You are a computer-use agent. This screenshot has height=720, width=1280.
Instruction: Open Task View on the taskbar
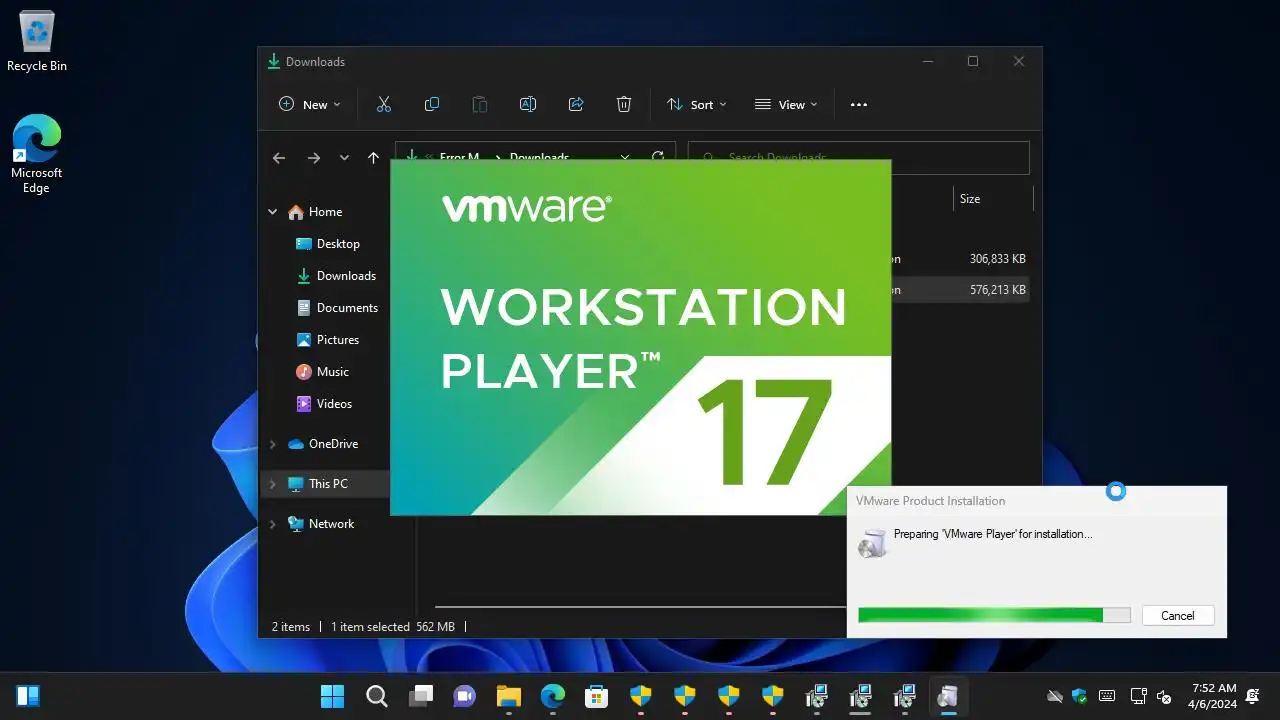421,696
